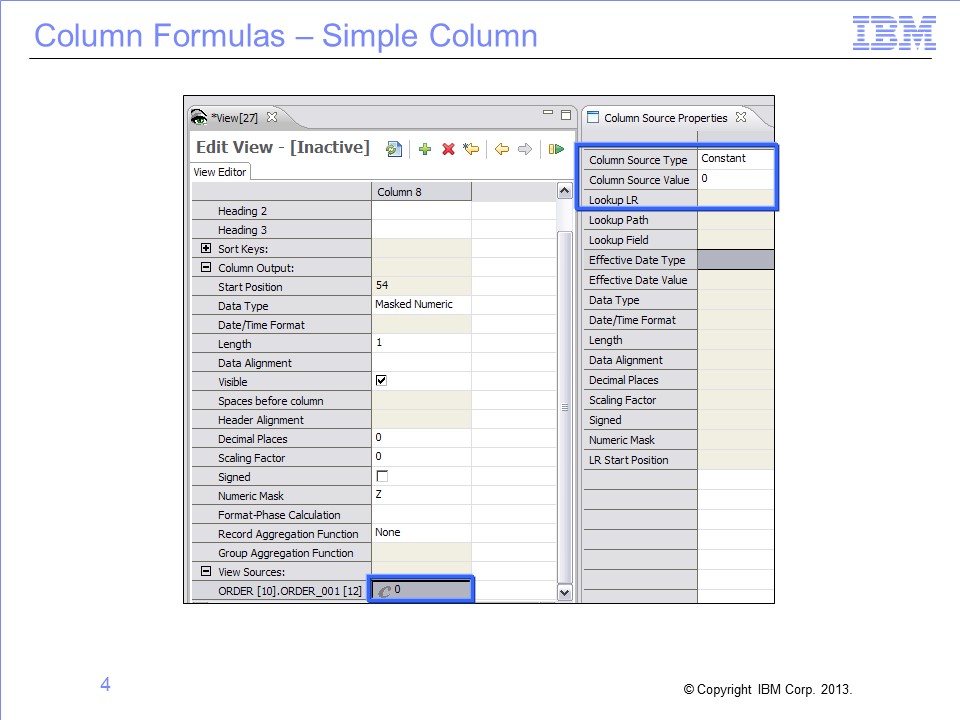Screen dimensions: 960x720
Task: Open the Column Source Type value Constant
Action: [x=735, y=159]
